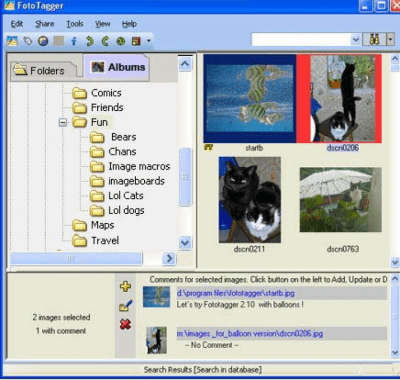Viewport: 400px width, 380px height.
Task: Select the Bears album
Action: (124, 137)
